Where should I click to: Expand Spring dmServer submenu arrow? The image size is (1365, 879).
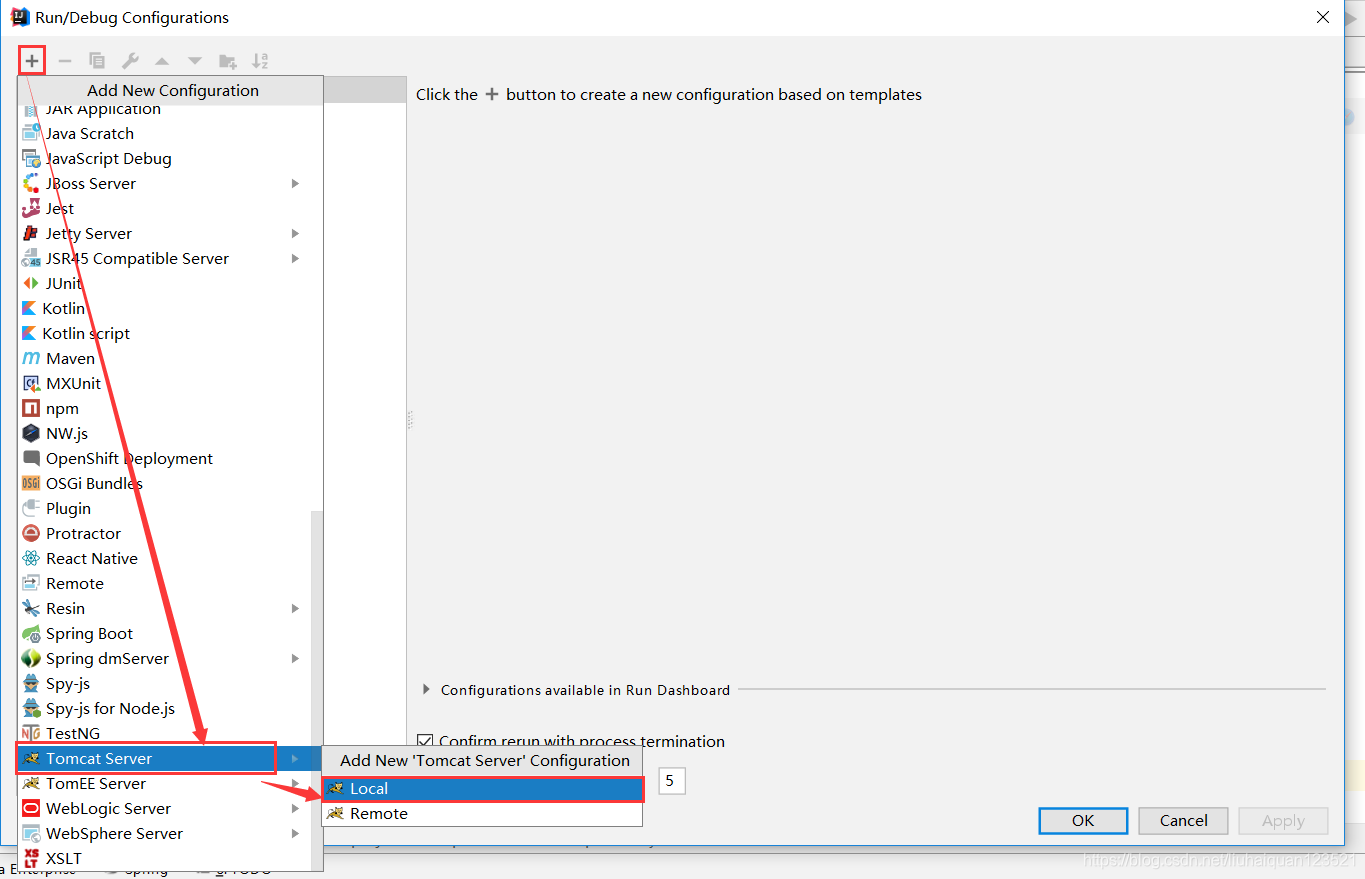pyautogui.click(x=295, y=658)
